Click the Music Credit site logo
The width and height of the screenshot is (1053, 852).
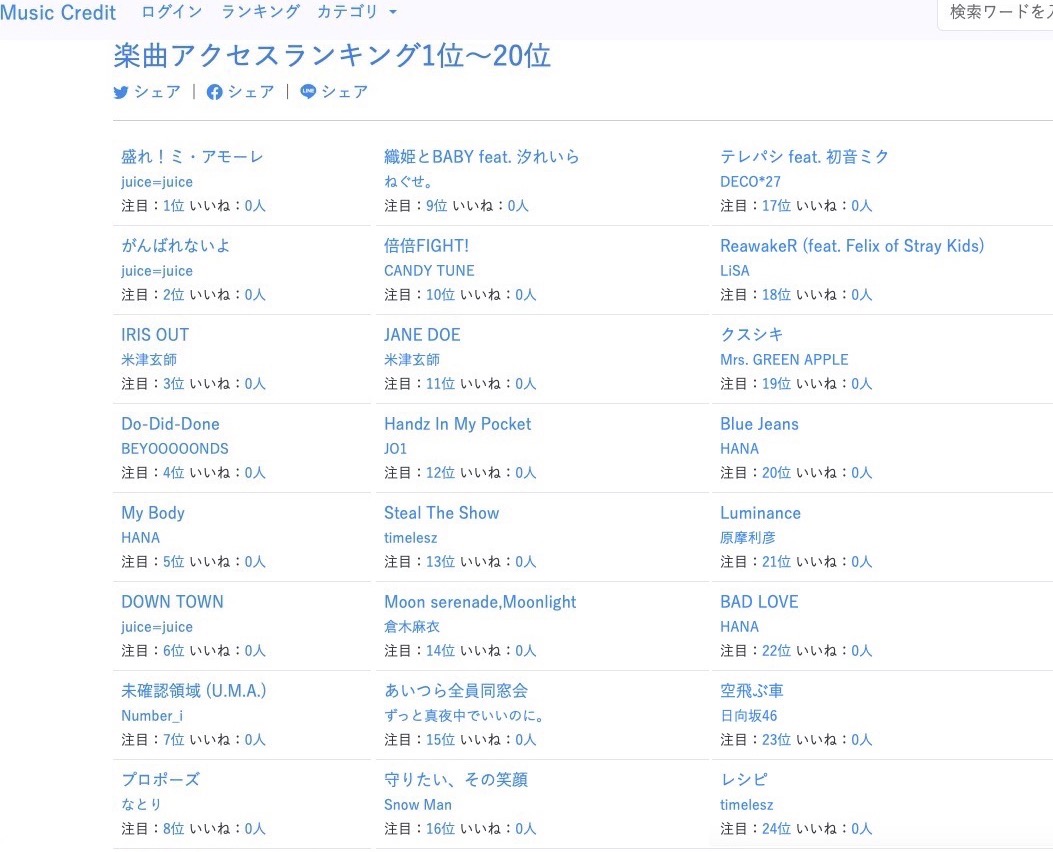[x=58, y=13]
